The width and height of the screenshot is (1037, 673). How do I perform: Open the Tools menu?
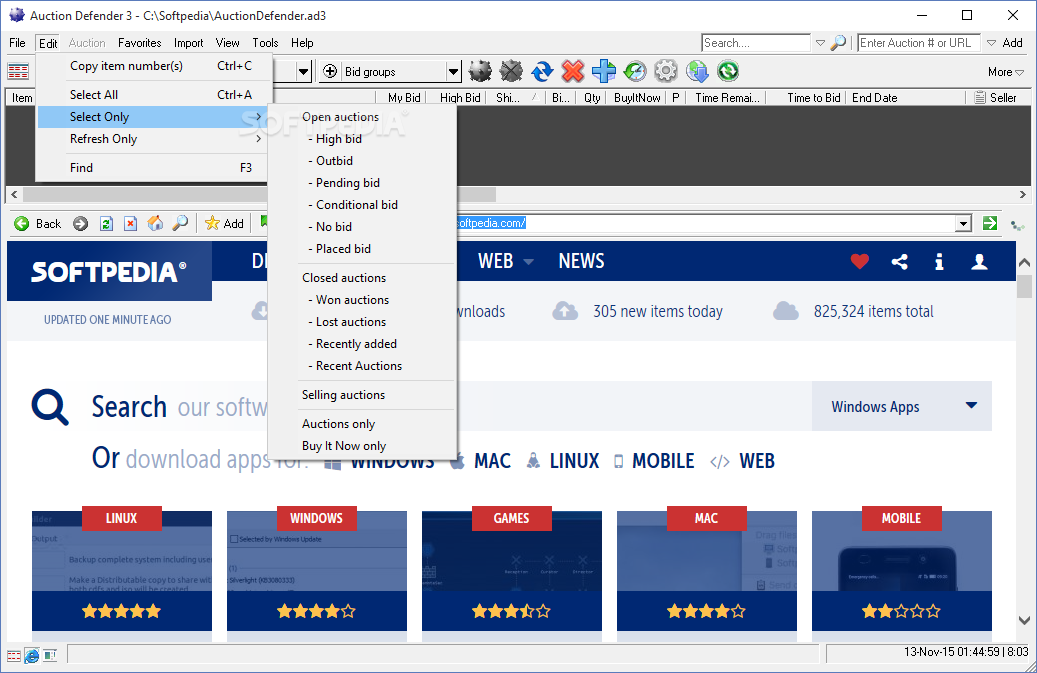[265, 43]
